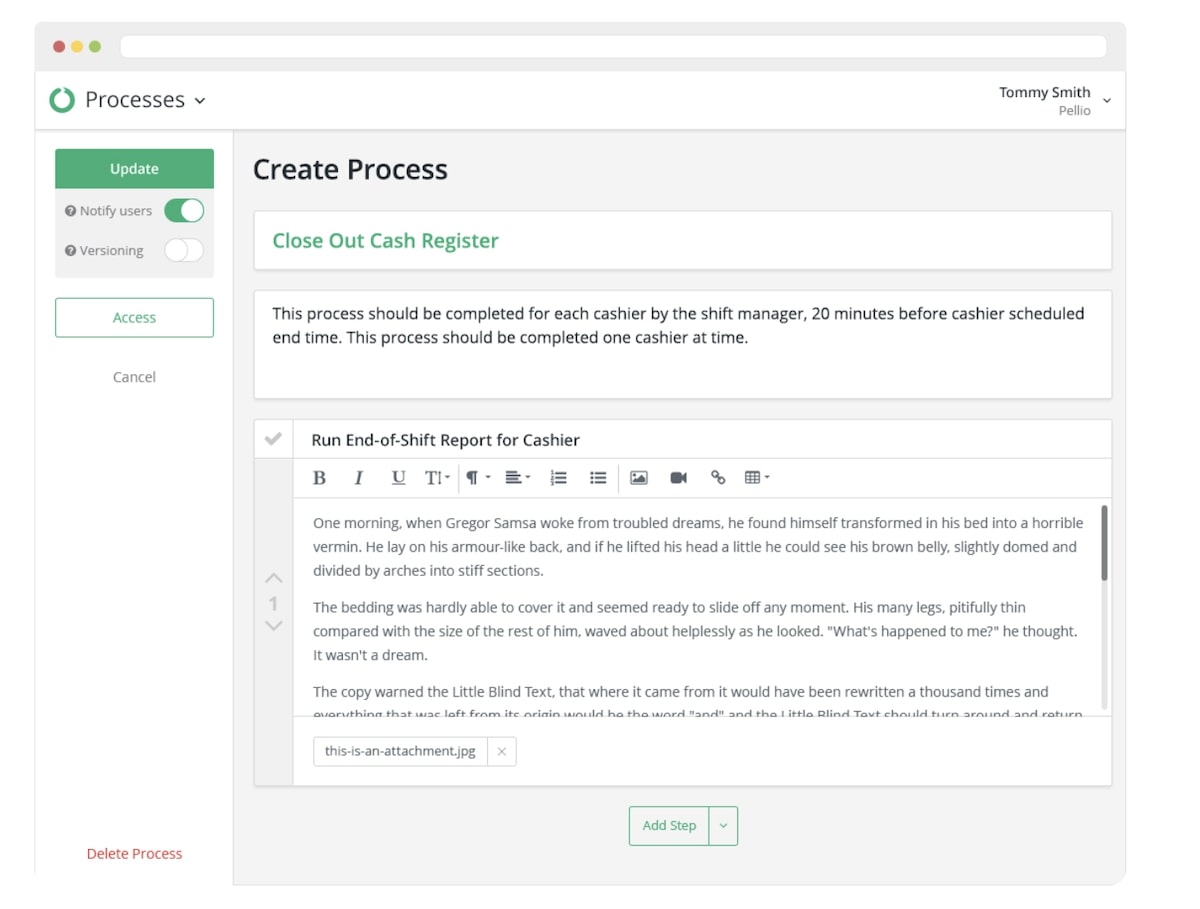Click the underline formatting icon

(398, 478)
